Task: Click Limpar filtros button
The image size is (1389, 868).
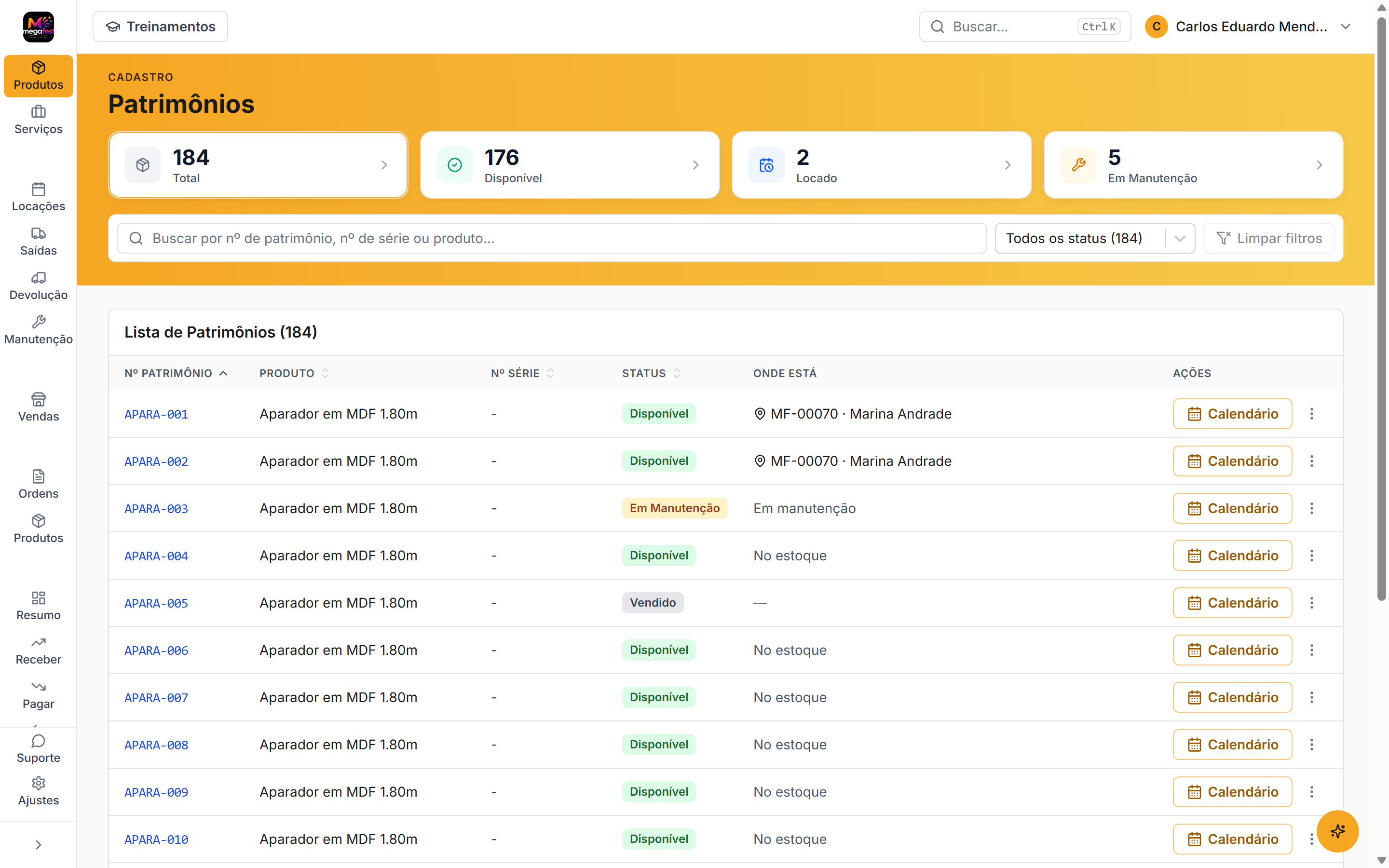Action: tap(1268, 238)
